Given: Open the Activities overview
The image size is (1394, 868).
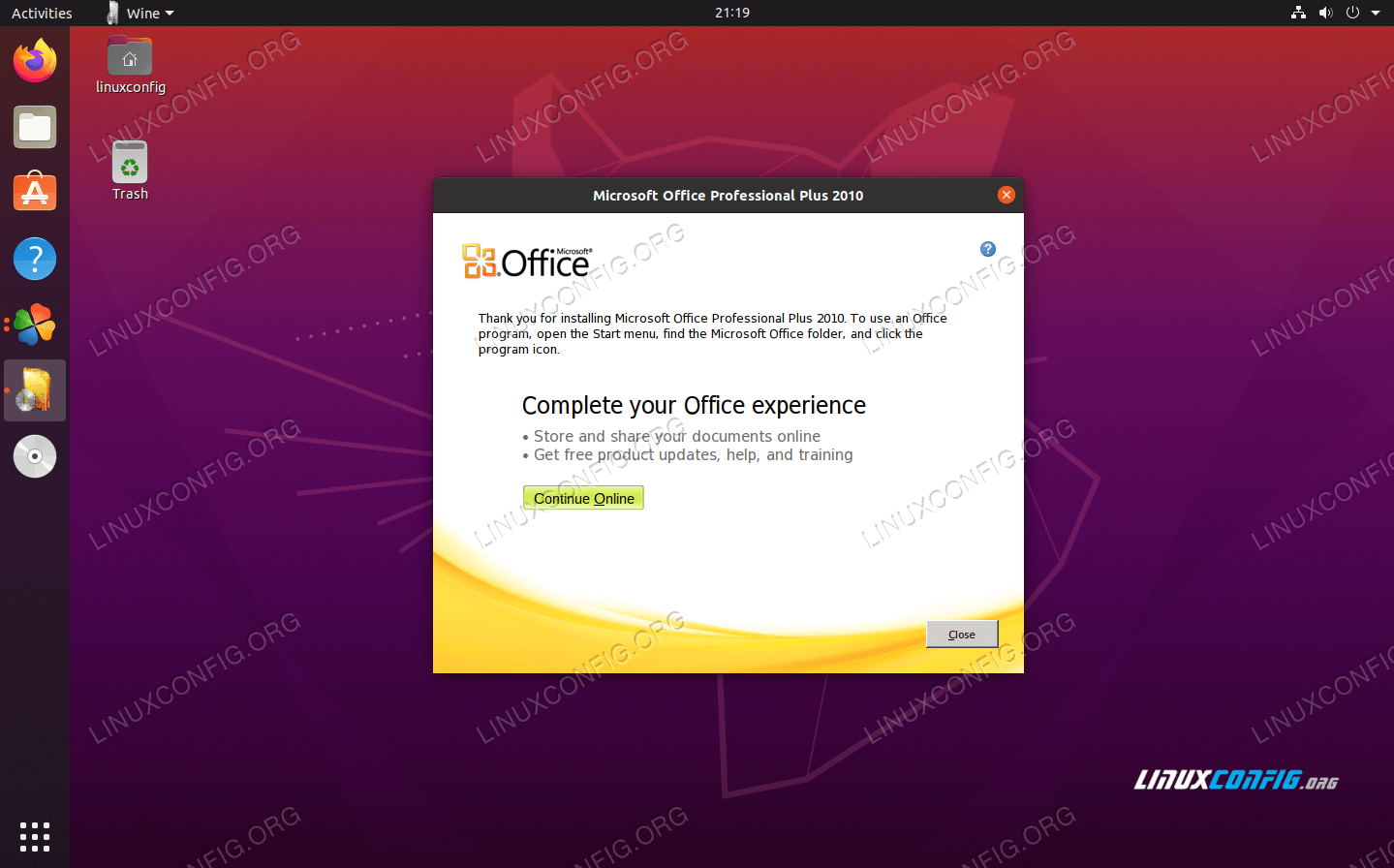Looking at the screenshot, I should (x=42, y=13).
